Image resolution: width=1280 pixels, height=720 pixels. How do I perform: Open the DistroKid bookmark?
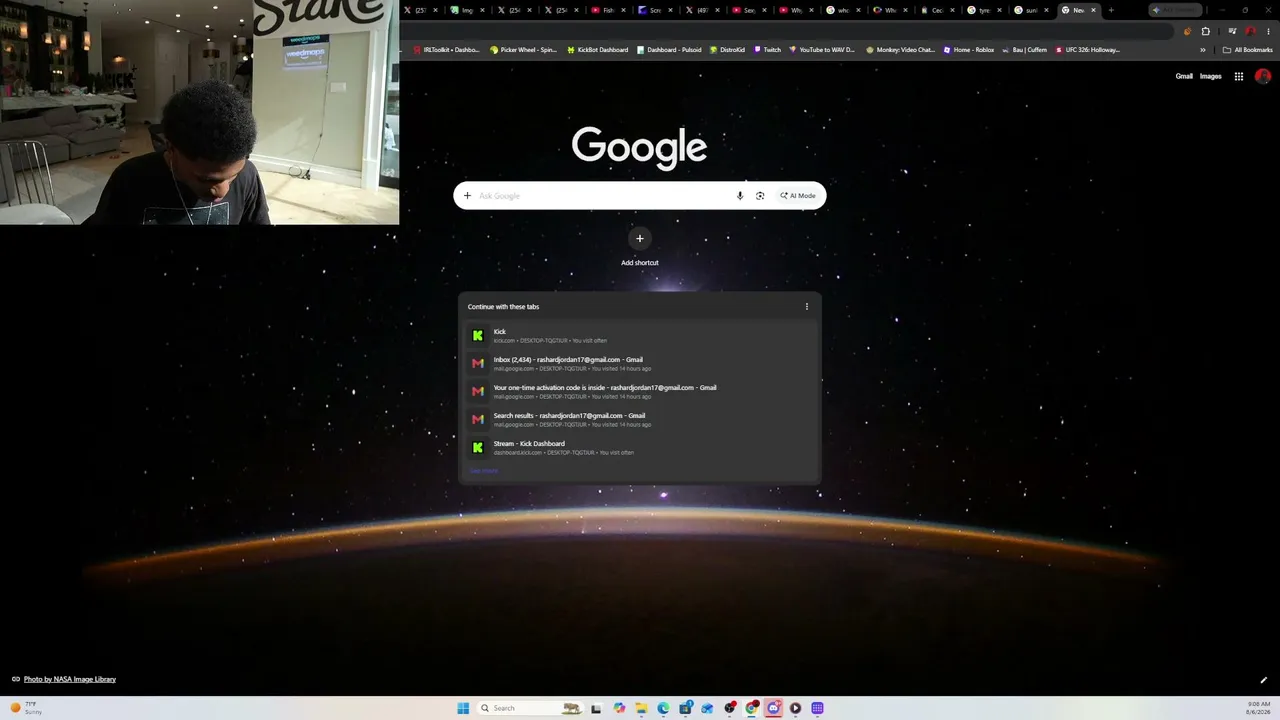pos(728,50)
